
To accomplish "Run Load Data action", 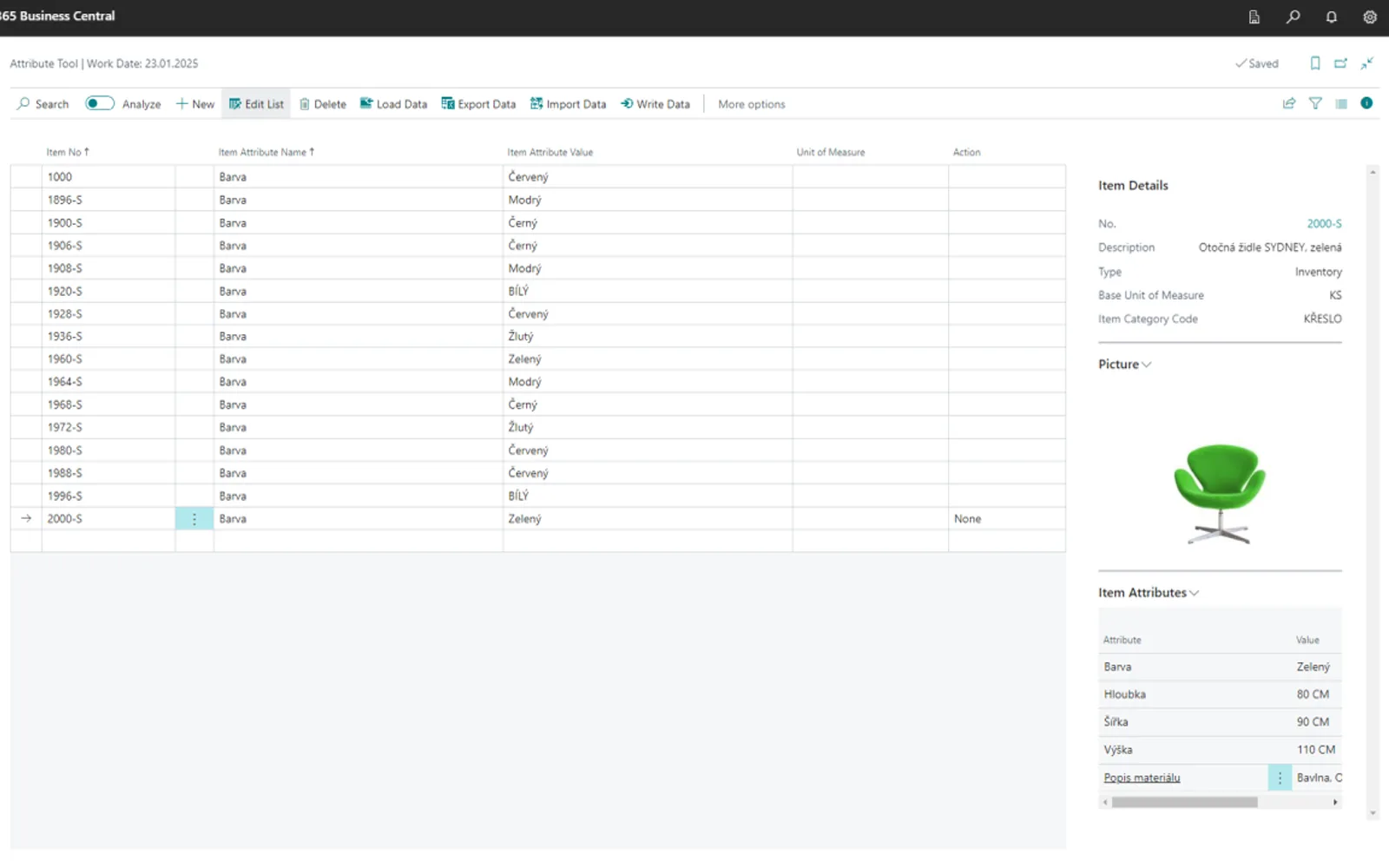I will click(393, 104).
